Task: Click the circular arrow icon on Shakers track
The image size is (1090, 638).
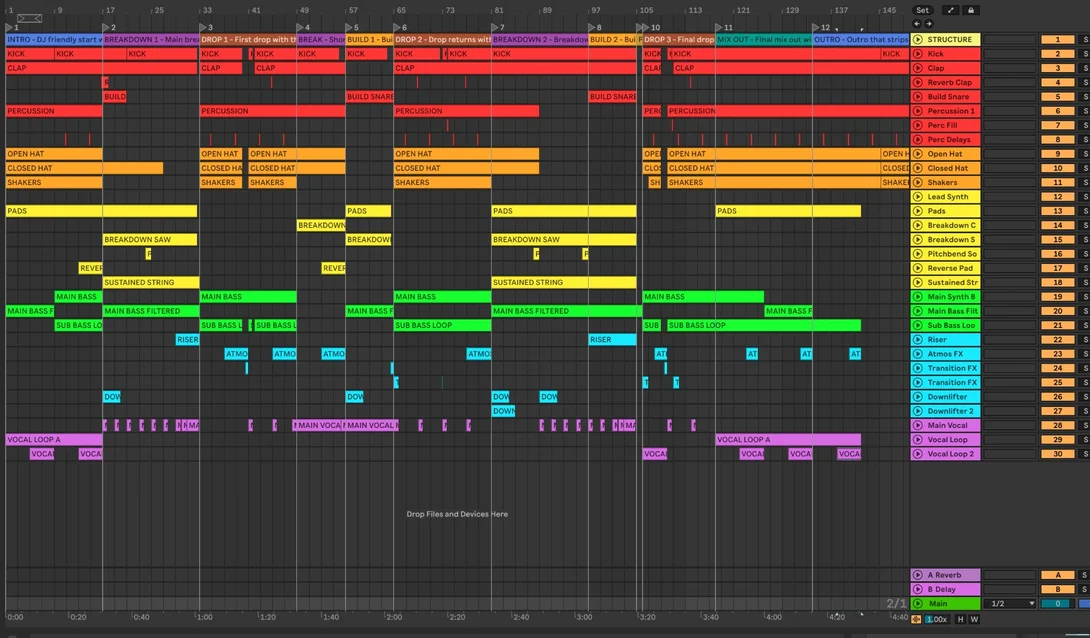Action: tap(918, 182)
